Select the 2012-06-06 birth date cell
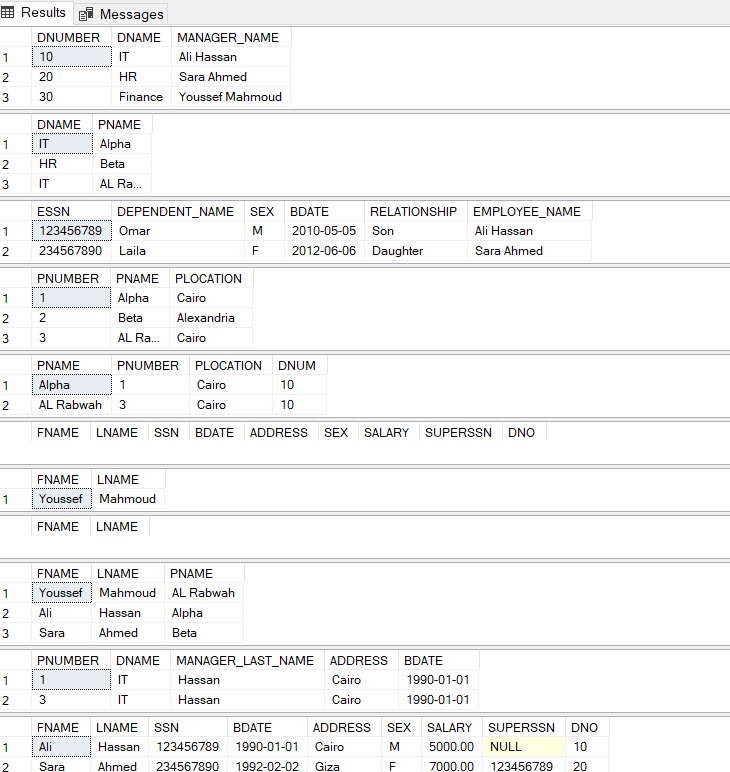 point(322,251)
